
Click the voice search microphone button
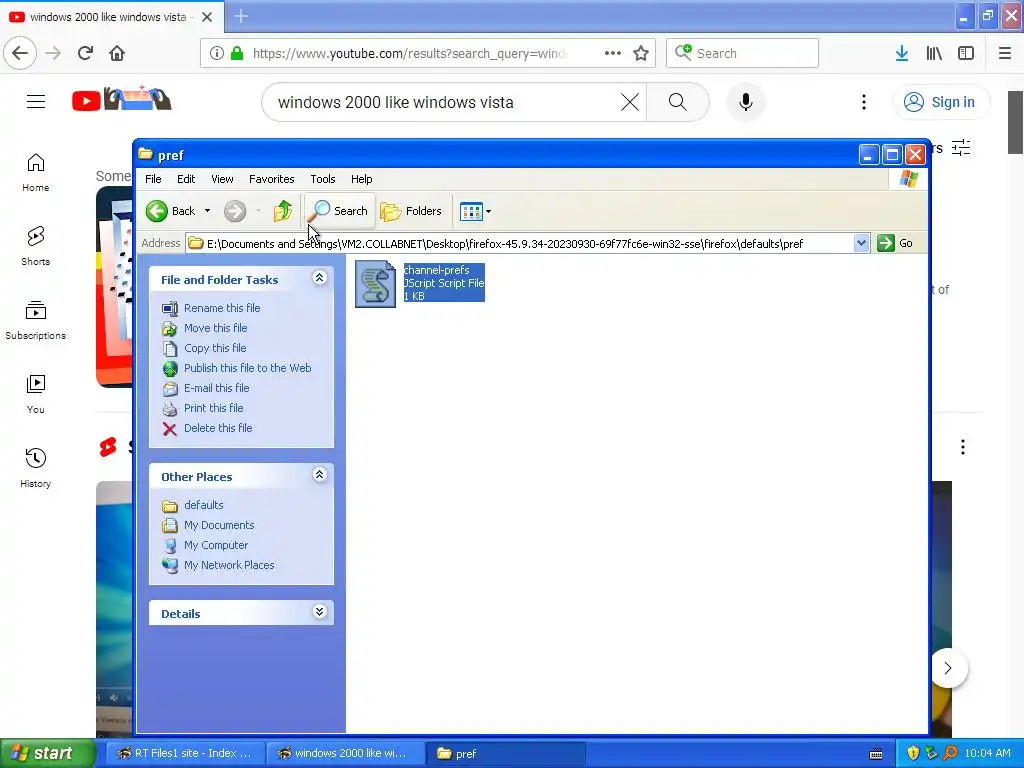746,102
